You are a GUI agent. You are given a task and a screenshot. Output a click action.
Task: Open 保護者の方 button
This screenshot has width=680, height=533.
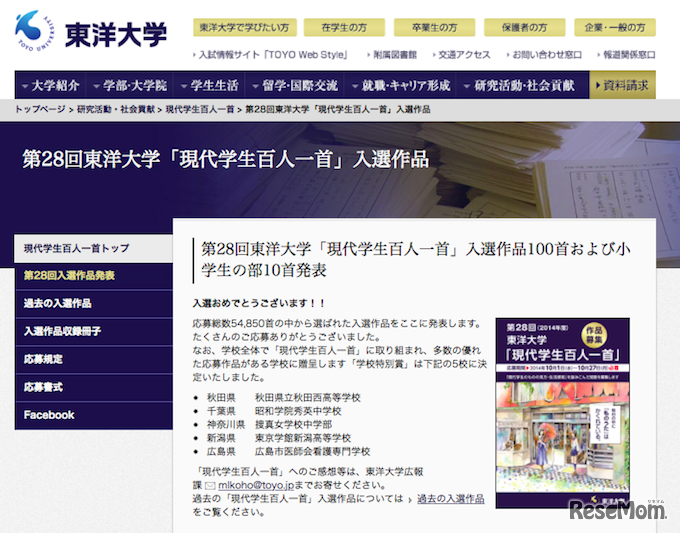click(x=524, y=28)
